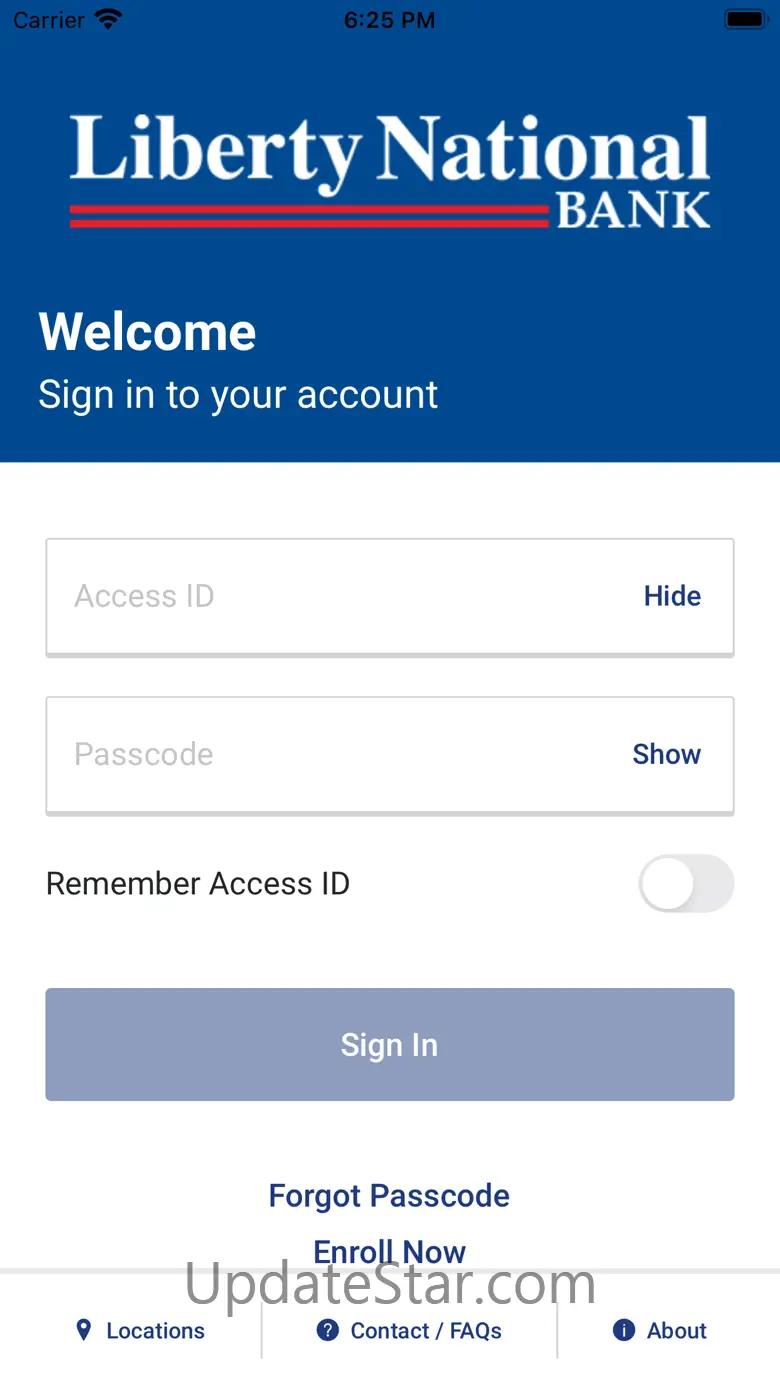Tap the Liberty National Bank logo
Screen dimensions: 780x1387
coord(390,171)
